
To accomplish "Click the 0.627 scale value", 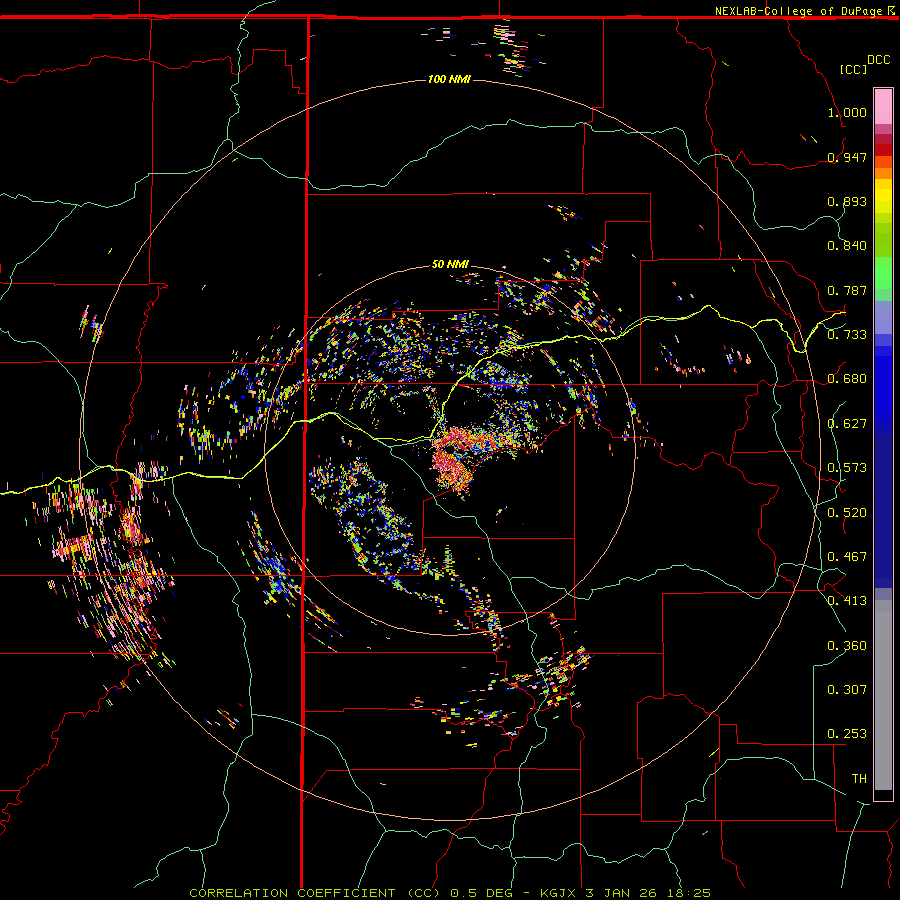I will coord(847,424).
